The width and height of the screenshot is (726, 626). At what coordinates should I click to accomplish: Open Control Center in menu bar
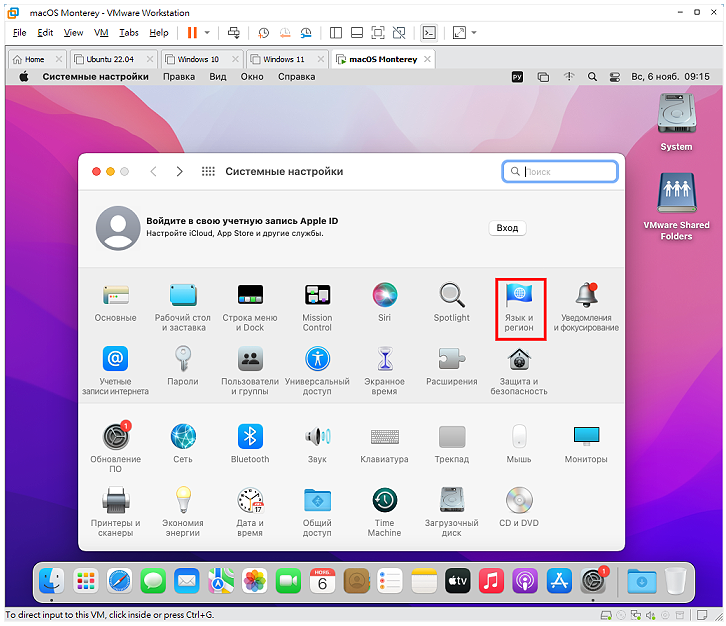(x=614, y=77)
